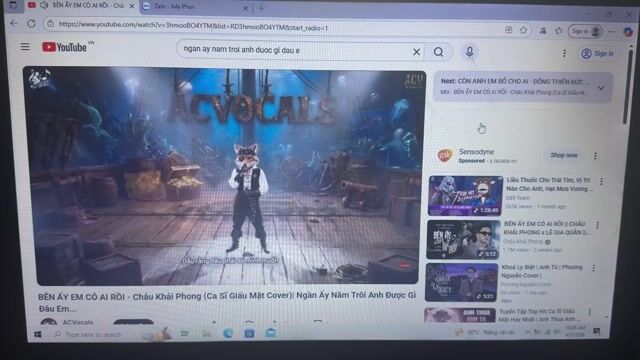Clear the YouTube search box text
The width and height of the screenshot is (640, 360).
pyautogui.click(x=416, y=52)
